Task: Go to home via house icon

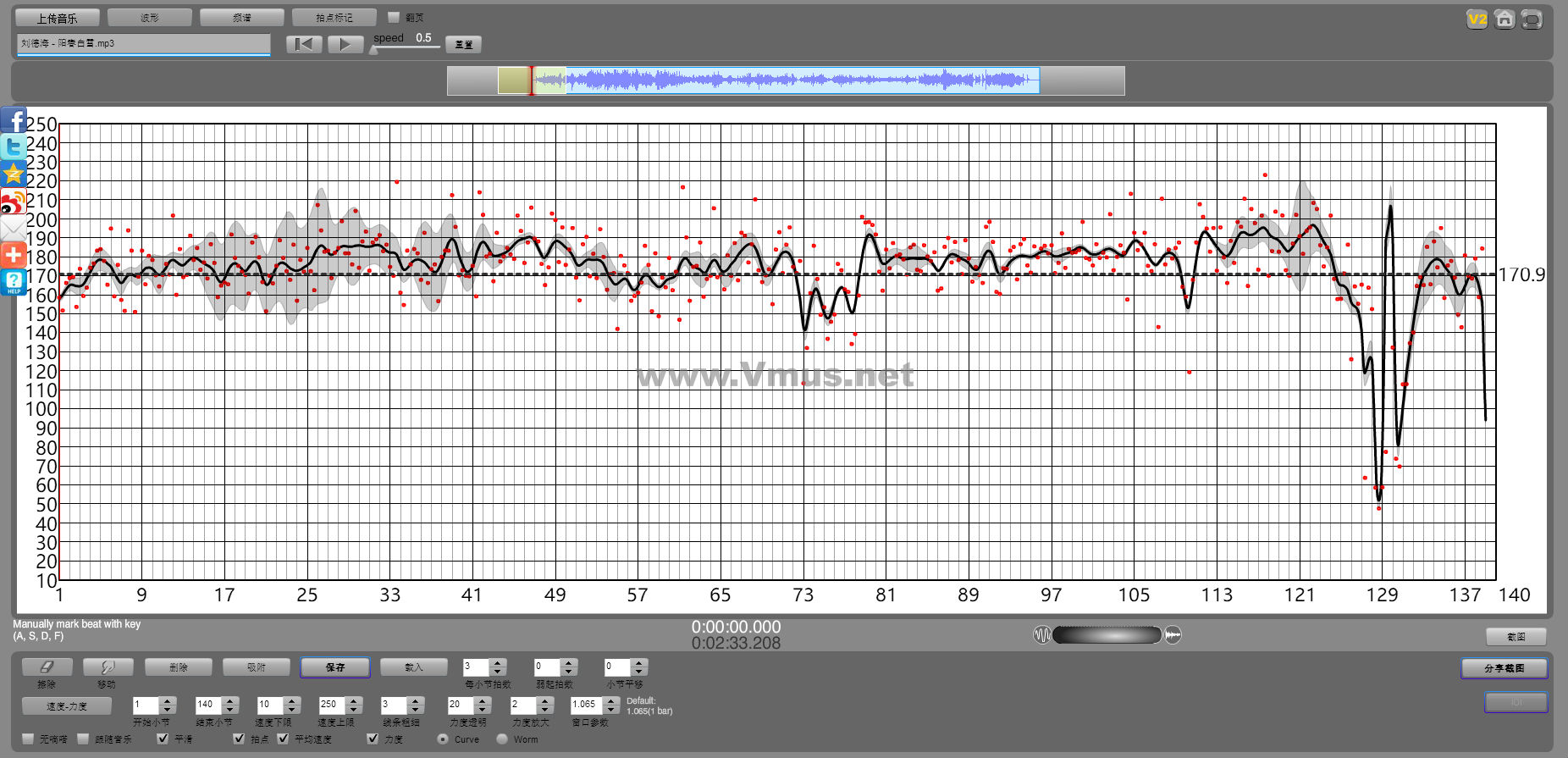Action: tap(1504, 19)
